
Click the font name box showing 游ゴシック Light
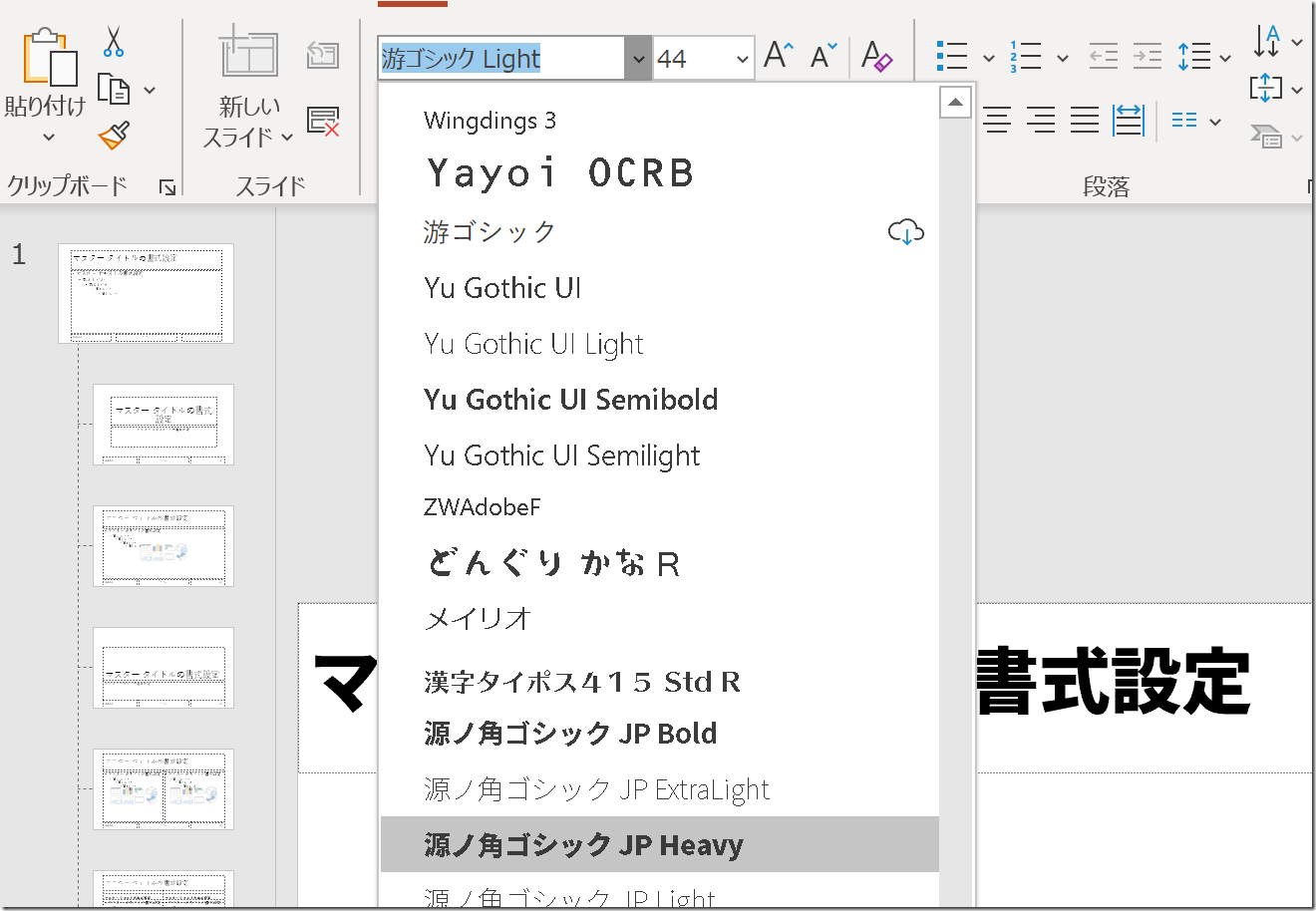click(x=501, y=59)
